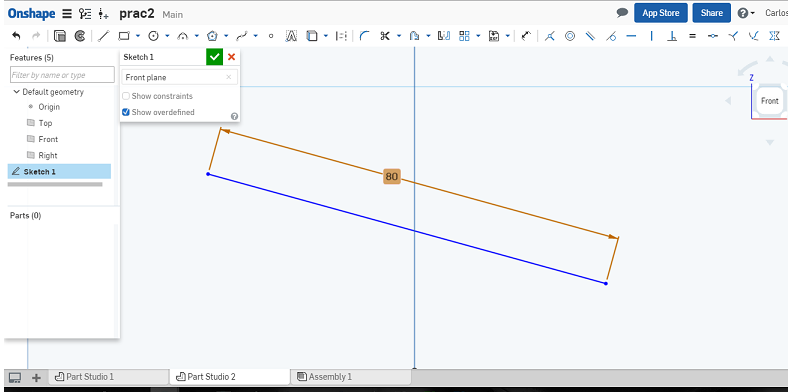Screen dimensions: 788x392
Task: Open the versions and history icon
Action: click(85, 14)
